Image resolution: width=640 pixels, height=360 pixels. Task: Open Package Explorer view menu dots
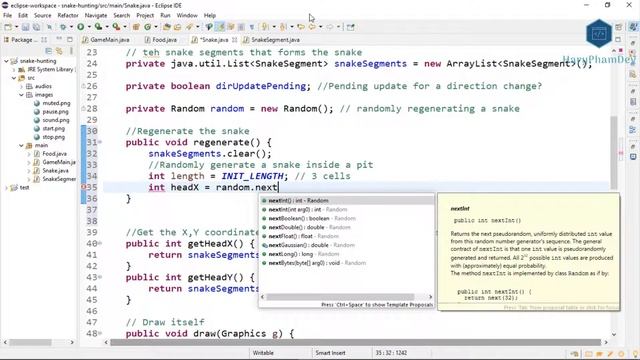click(71, 51)
